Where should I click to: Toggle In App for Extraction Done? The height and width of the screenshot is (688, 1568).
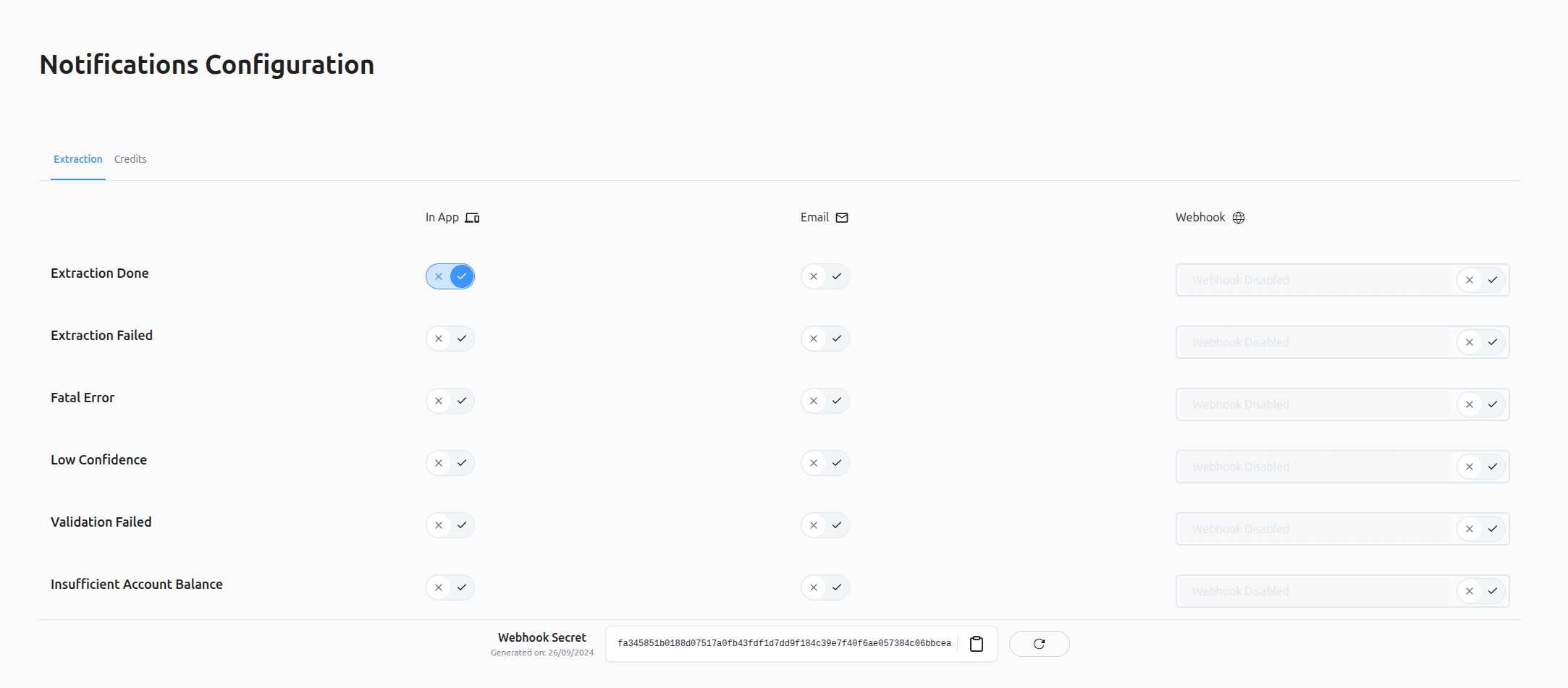point(450,276)
